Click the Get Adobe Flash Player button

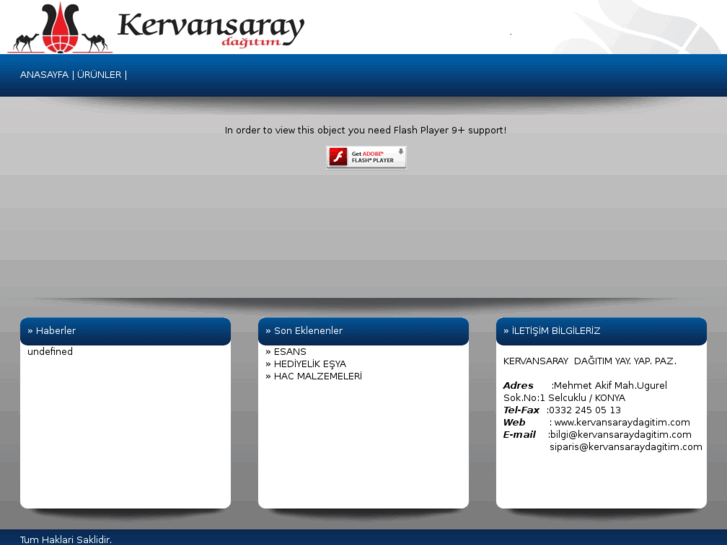(366, 157)
